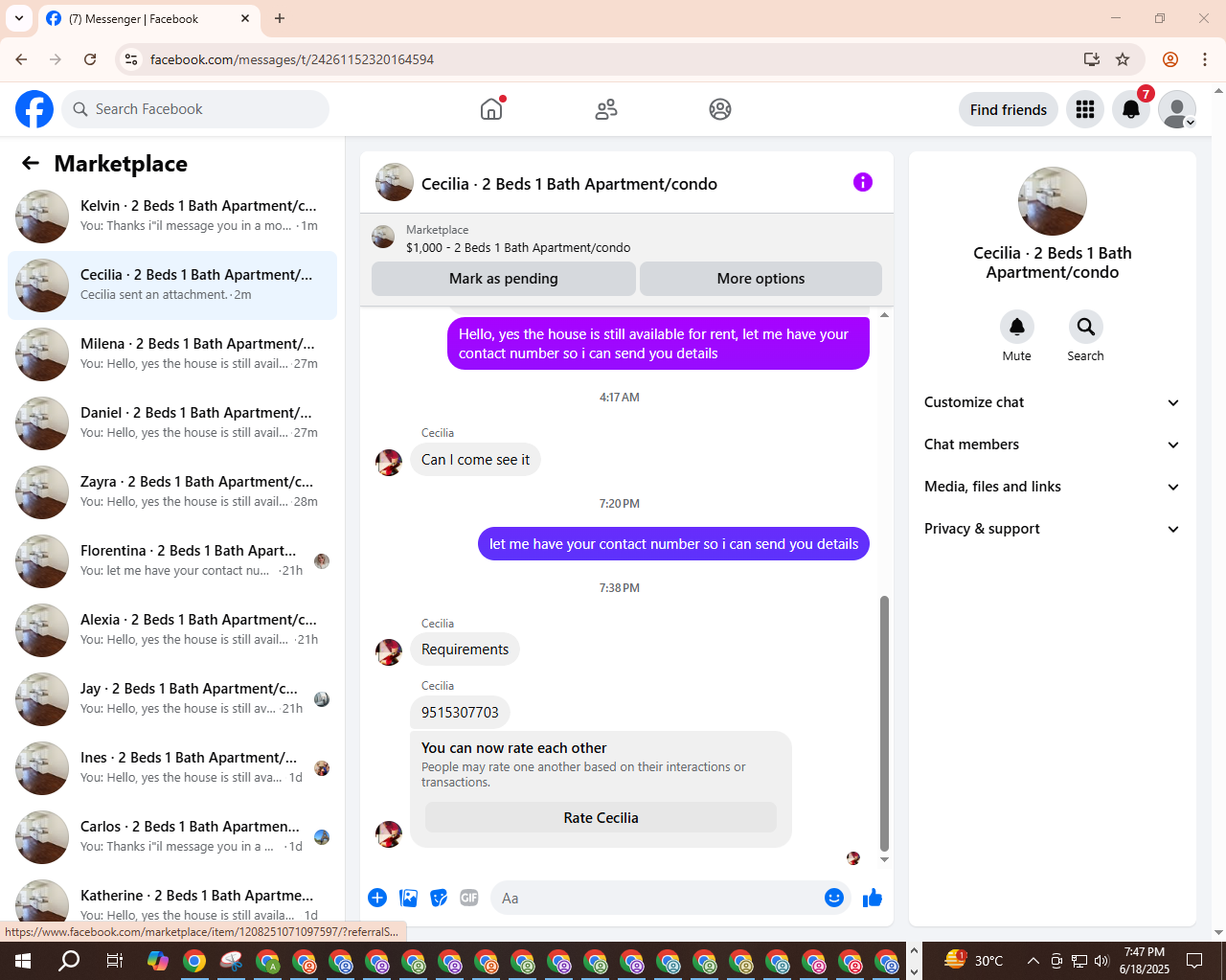
Task: Open the account profile avatar menu
Action: [x=1177, y=109]
